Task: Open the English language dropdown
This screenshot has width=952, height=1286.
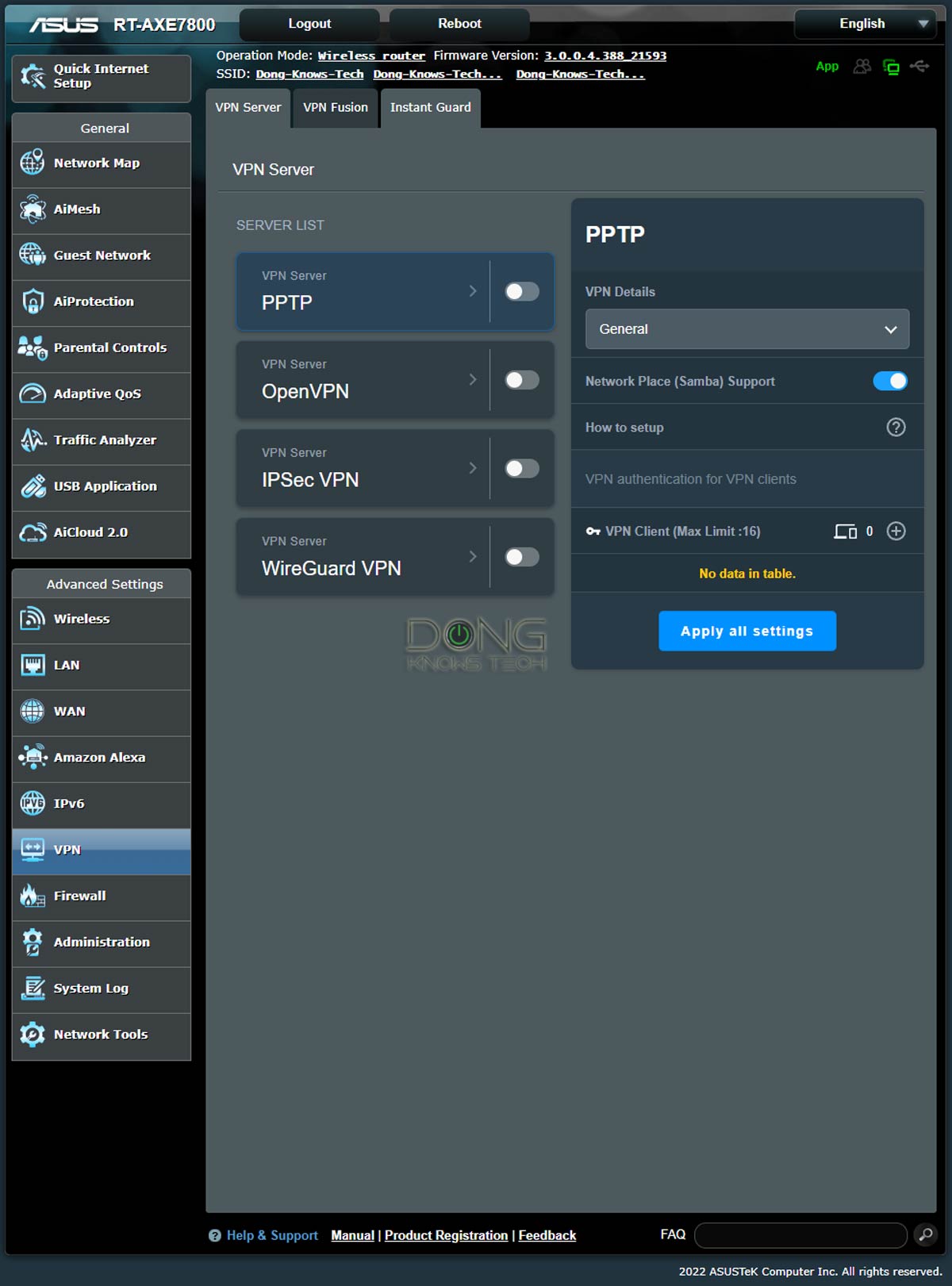Action: pyautogui.click(x=865, y=24)
